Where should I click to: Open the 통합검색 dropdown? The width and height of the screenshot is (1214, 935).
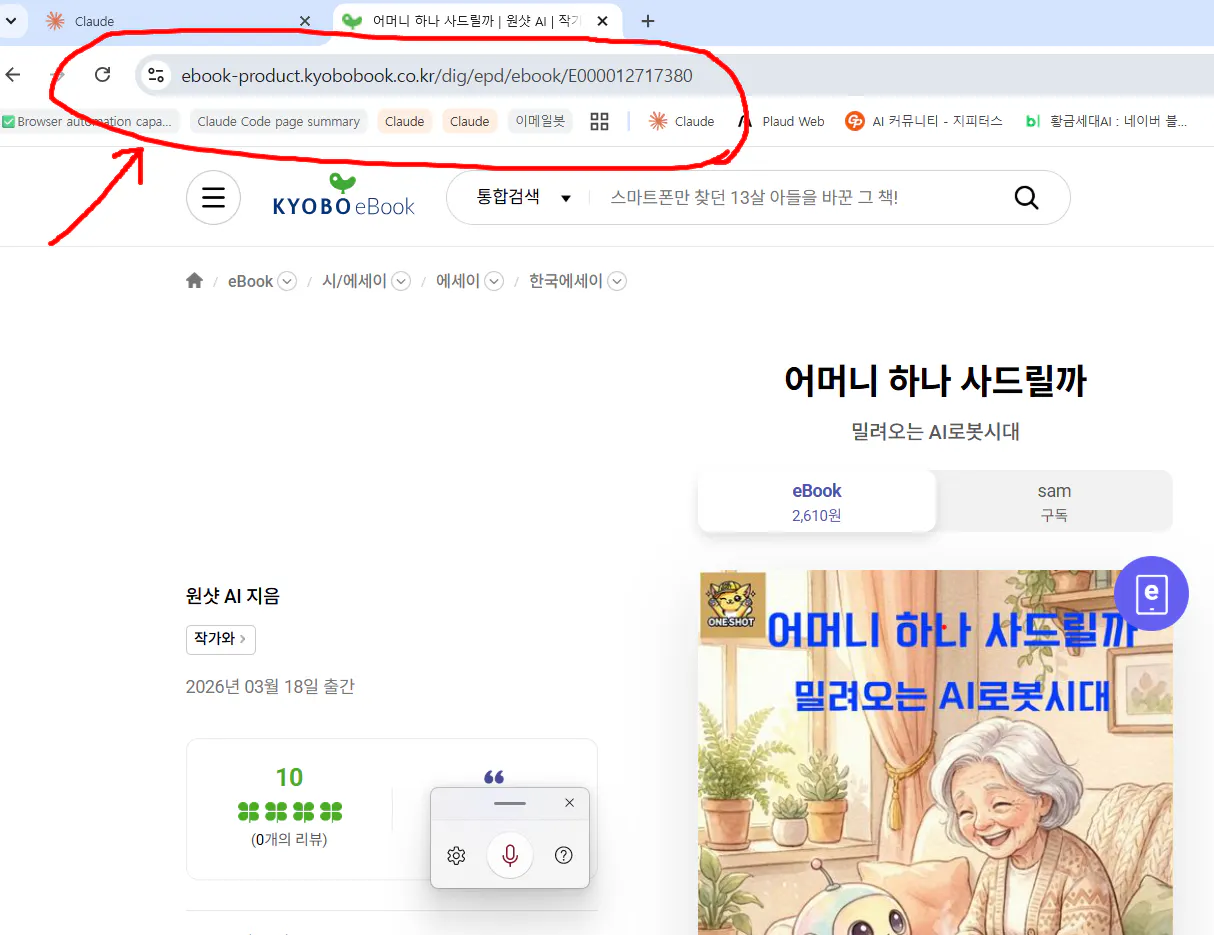point(523,197)
